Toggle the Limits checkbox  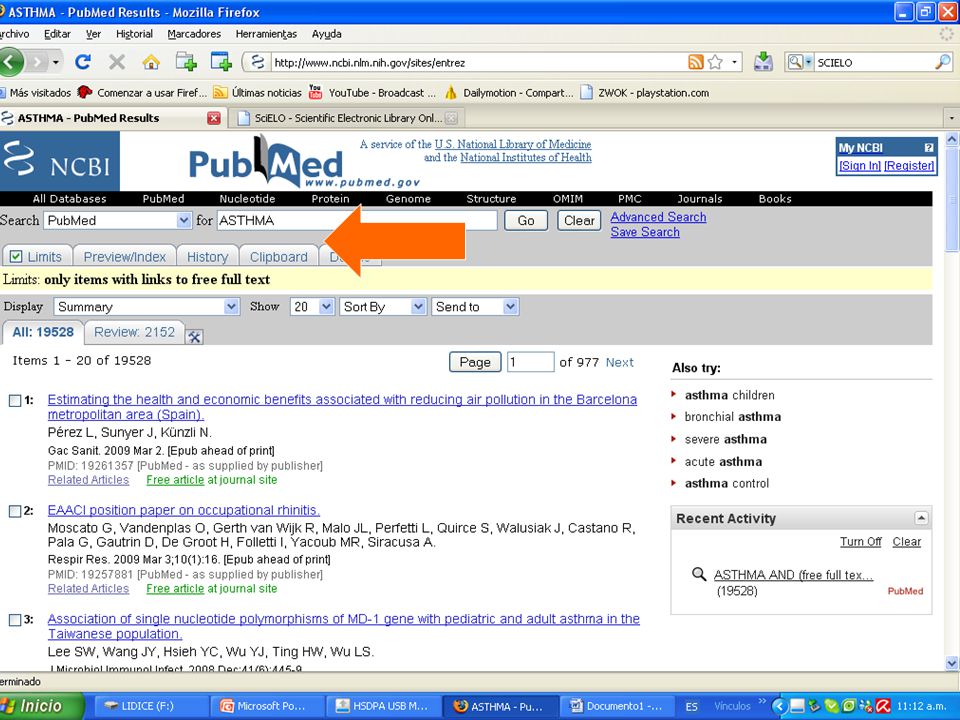[16, 257]
